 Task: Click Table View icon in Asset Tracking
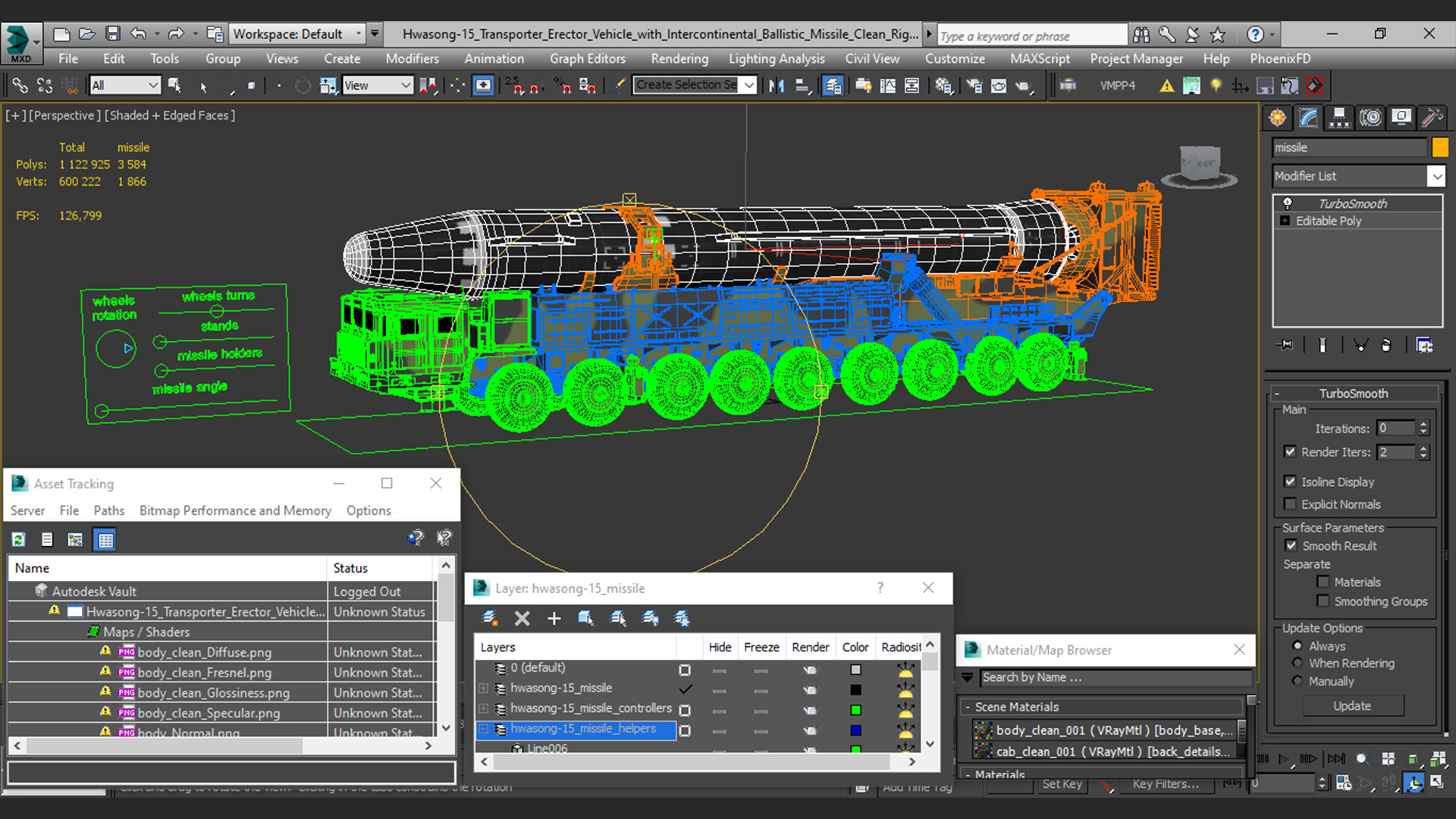105,539
